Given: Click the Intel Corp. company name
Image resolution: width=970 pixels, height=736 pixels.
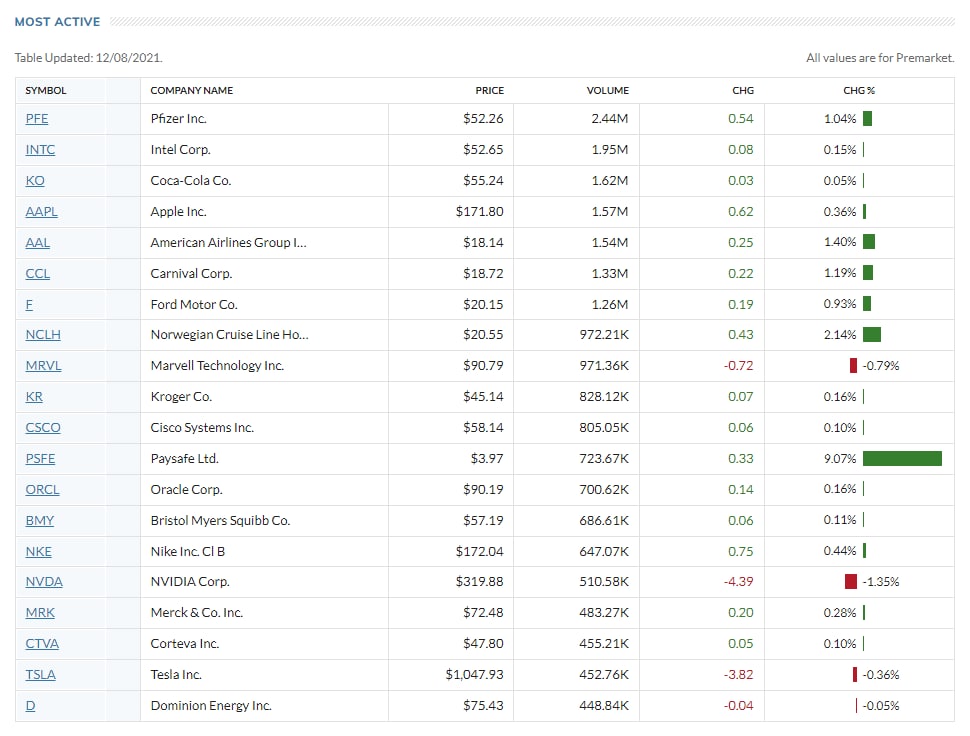Looking at the screenshot, I should click(181, 150).
